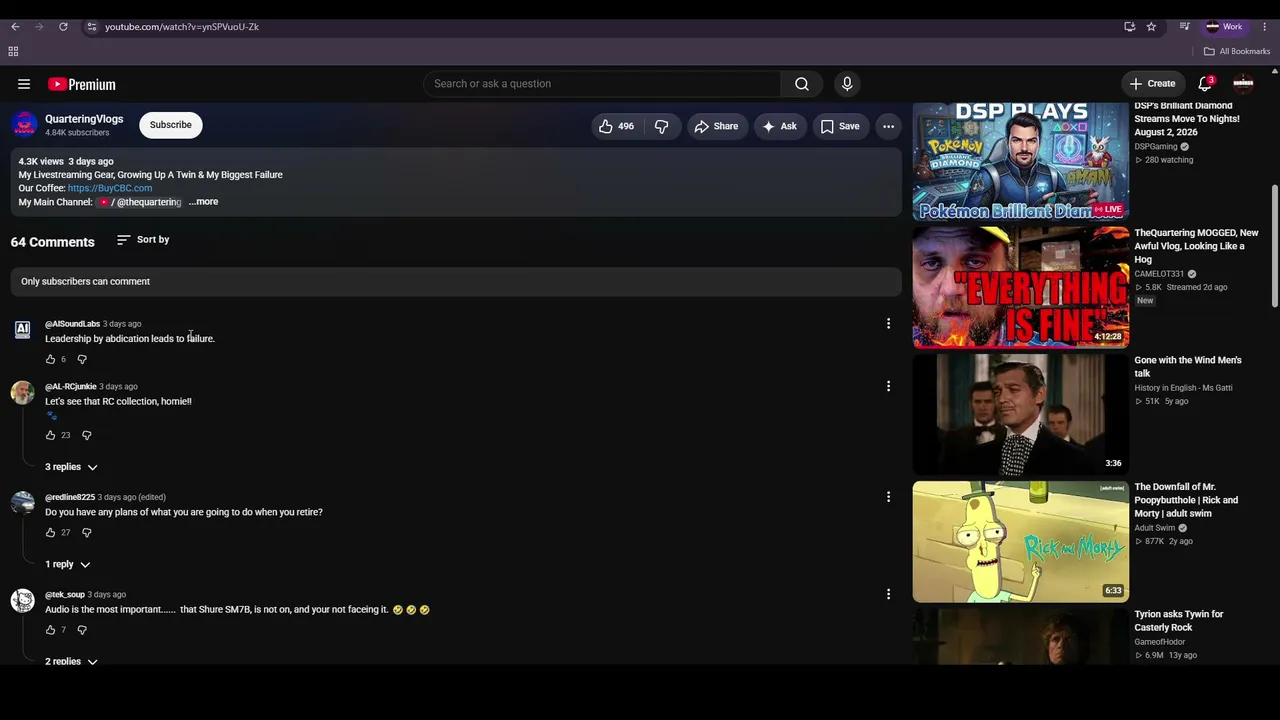Open browser three-dot menu
The image size is (1280, 720).
pyautogui.click(x=1264, y=27)
